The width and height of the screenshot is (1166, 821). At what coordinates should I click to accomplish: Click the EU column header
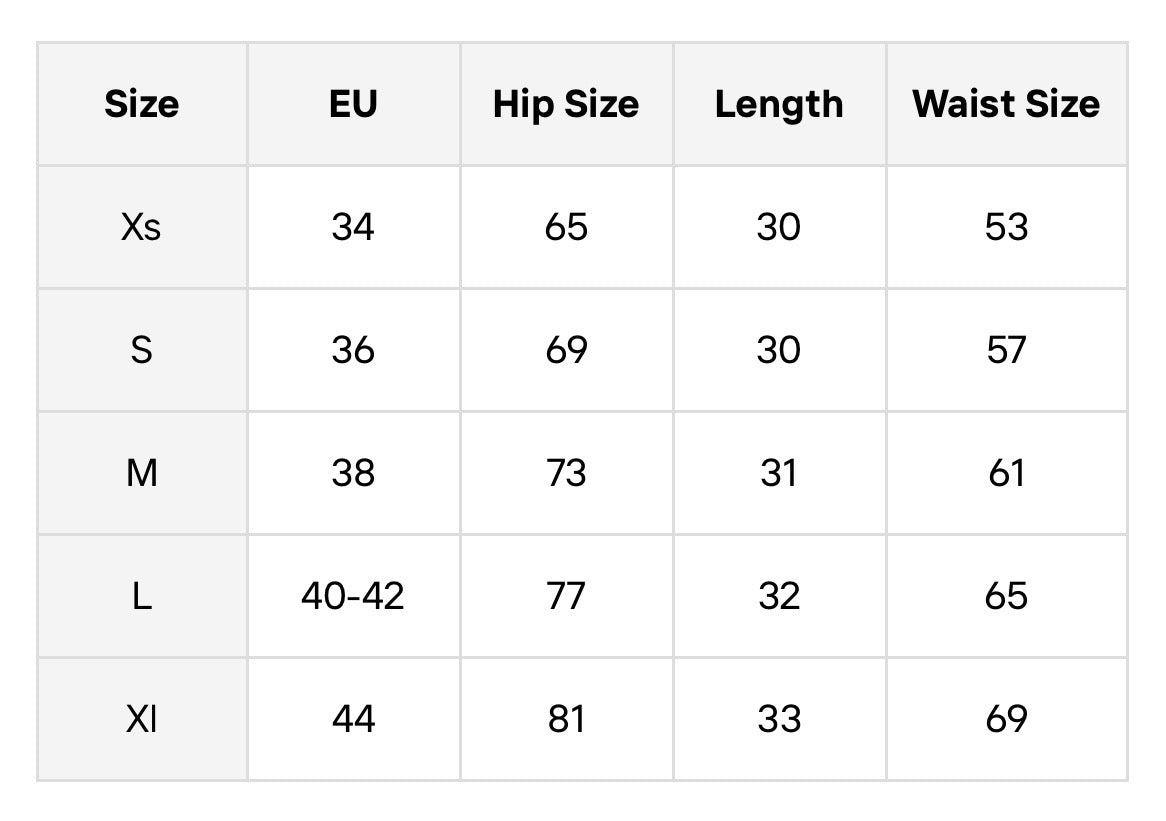pyautogui.click(x=354, y=104)
